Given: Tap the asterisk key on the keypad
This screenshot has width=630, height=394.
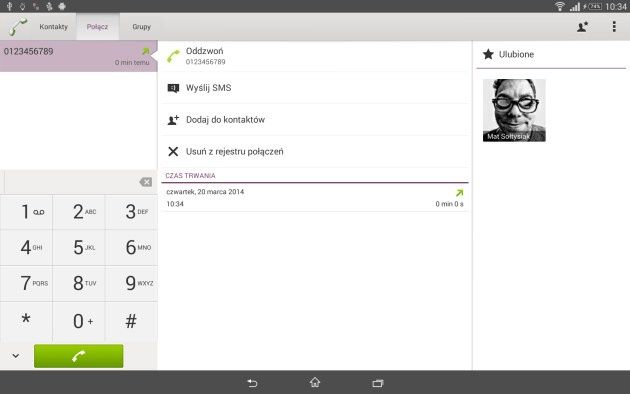Looking at the screenshot, I should [27, 321].
